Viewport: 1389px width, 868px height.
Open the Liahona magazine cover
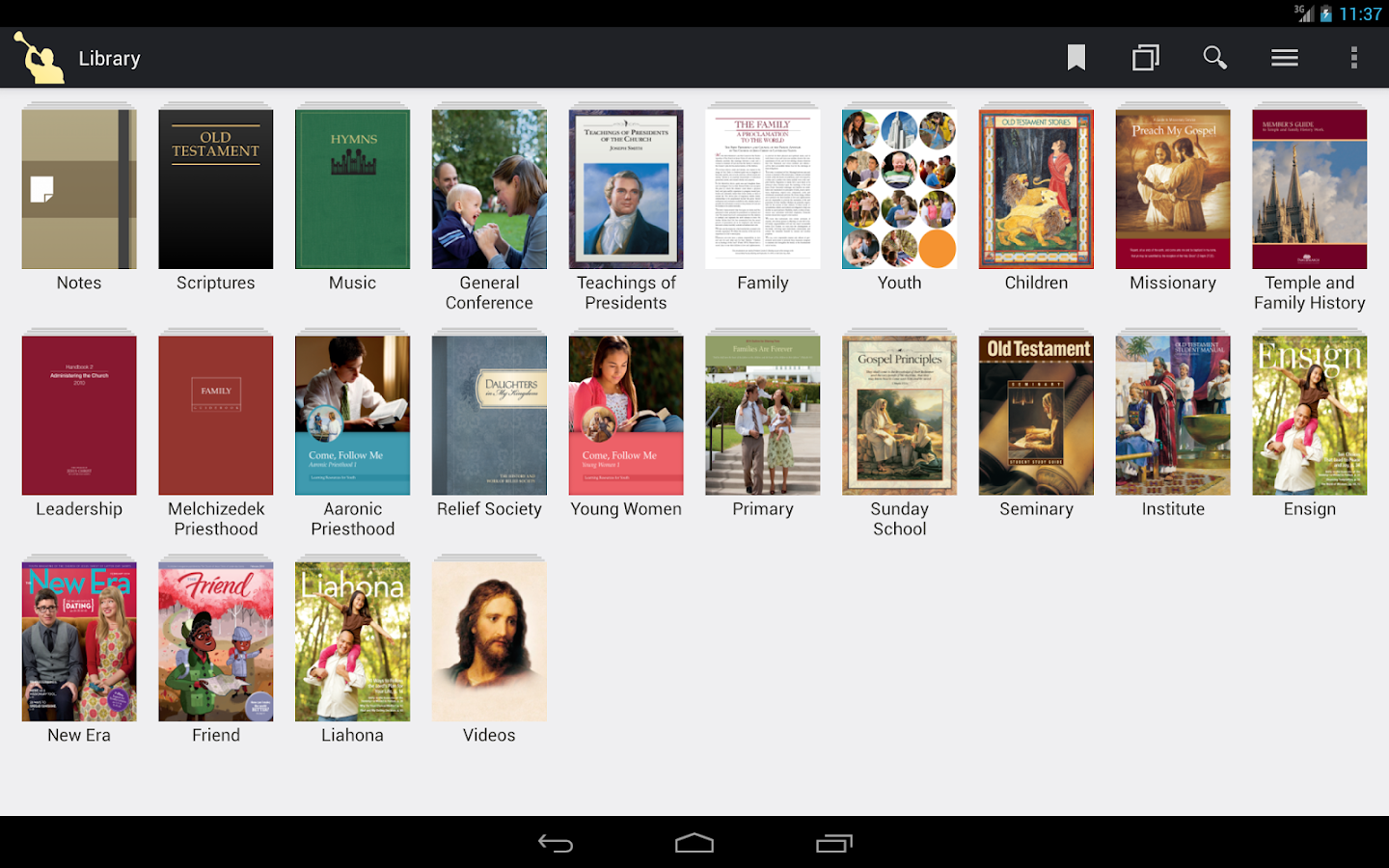353,641
